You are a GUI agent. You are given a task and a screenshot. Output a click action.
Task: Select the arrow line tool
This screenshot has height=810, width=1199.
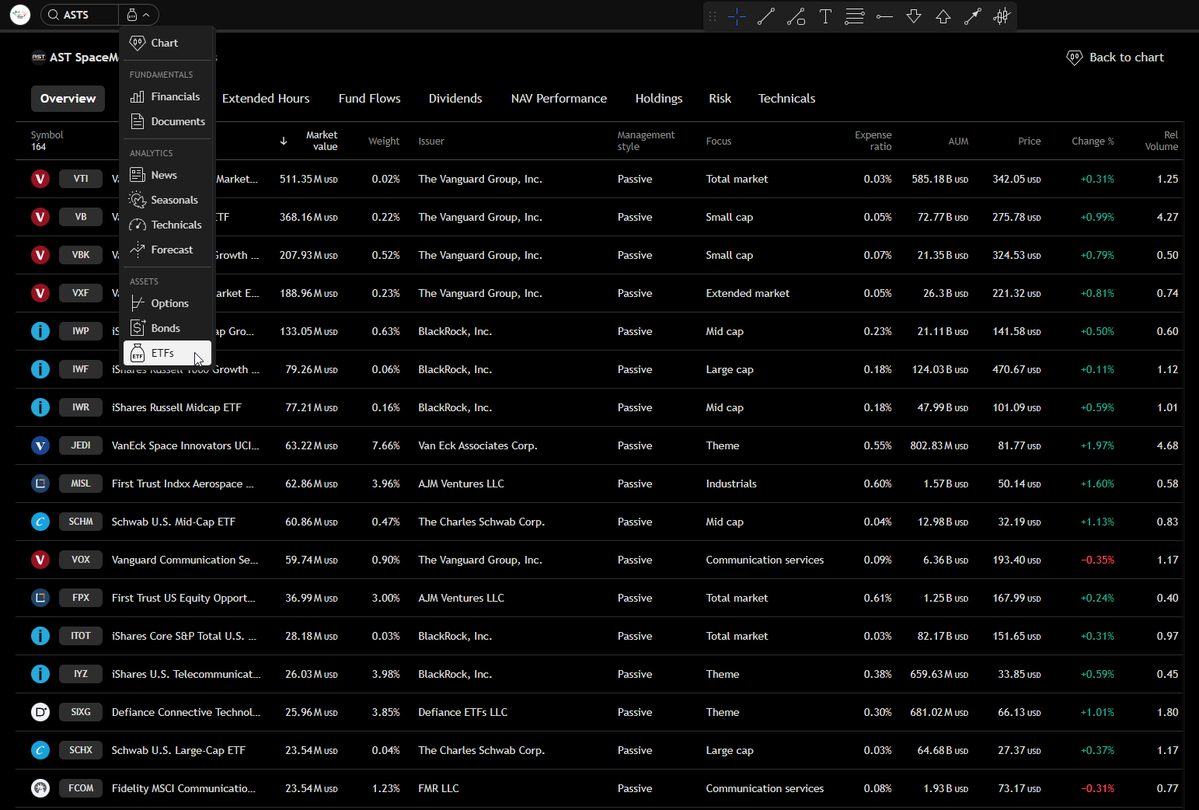point(973,16)
